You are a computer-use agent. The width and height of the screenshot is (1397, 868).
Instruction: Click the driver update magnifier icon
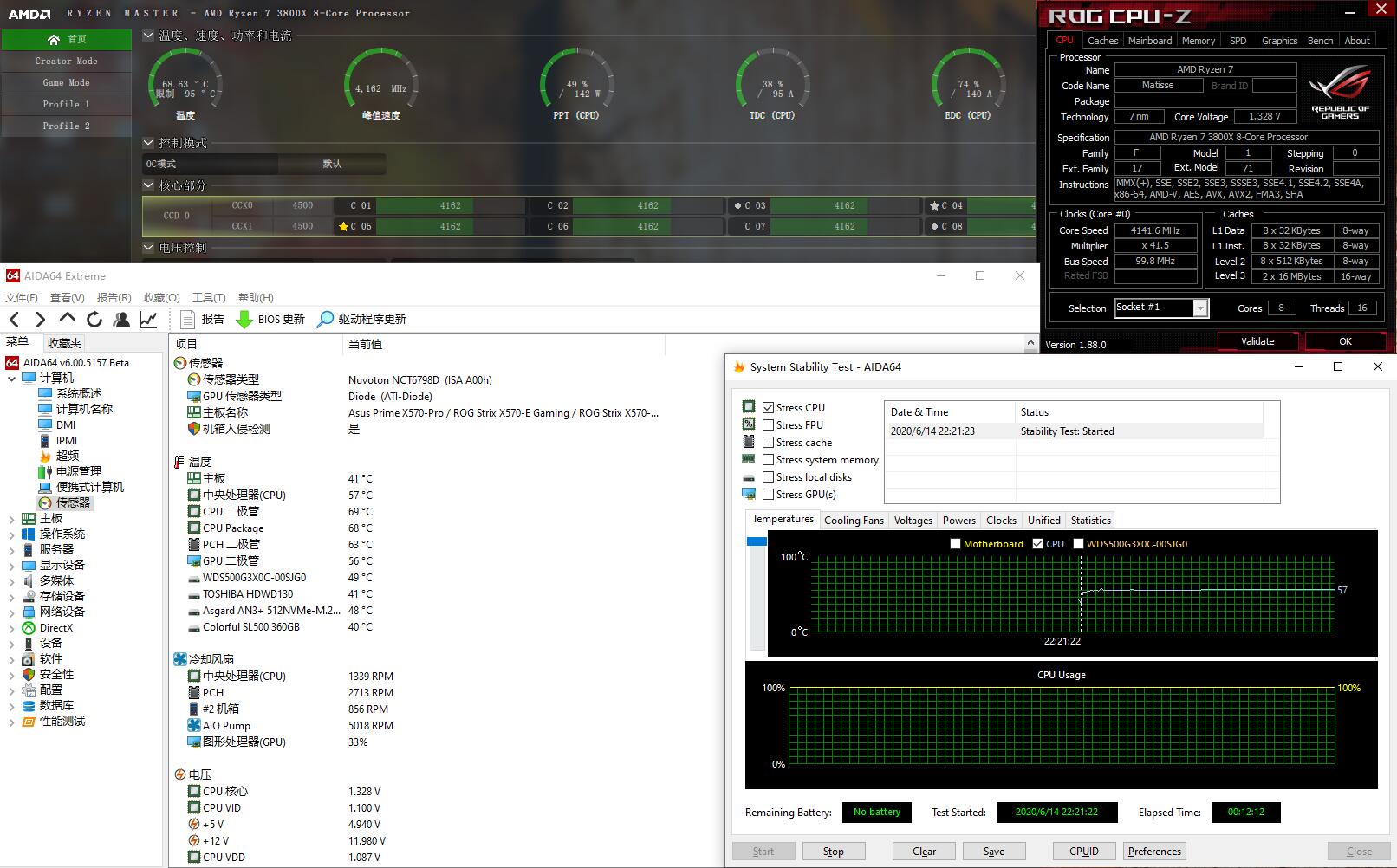(325, 320)
